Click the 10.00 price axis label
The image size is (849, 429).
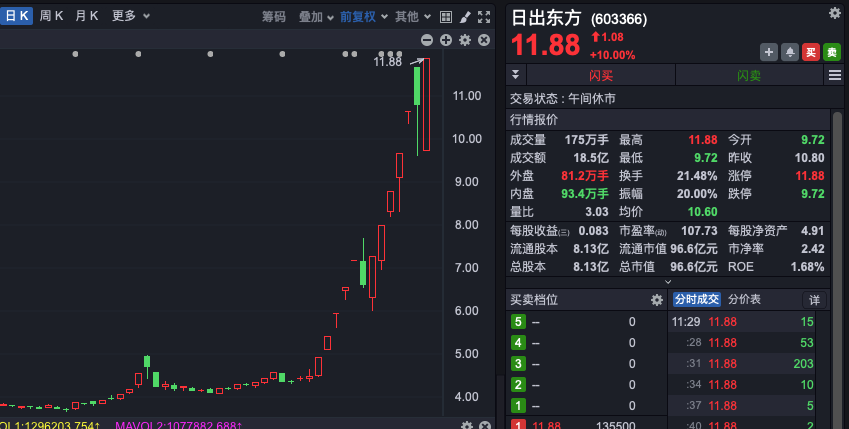point(467,139)
